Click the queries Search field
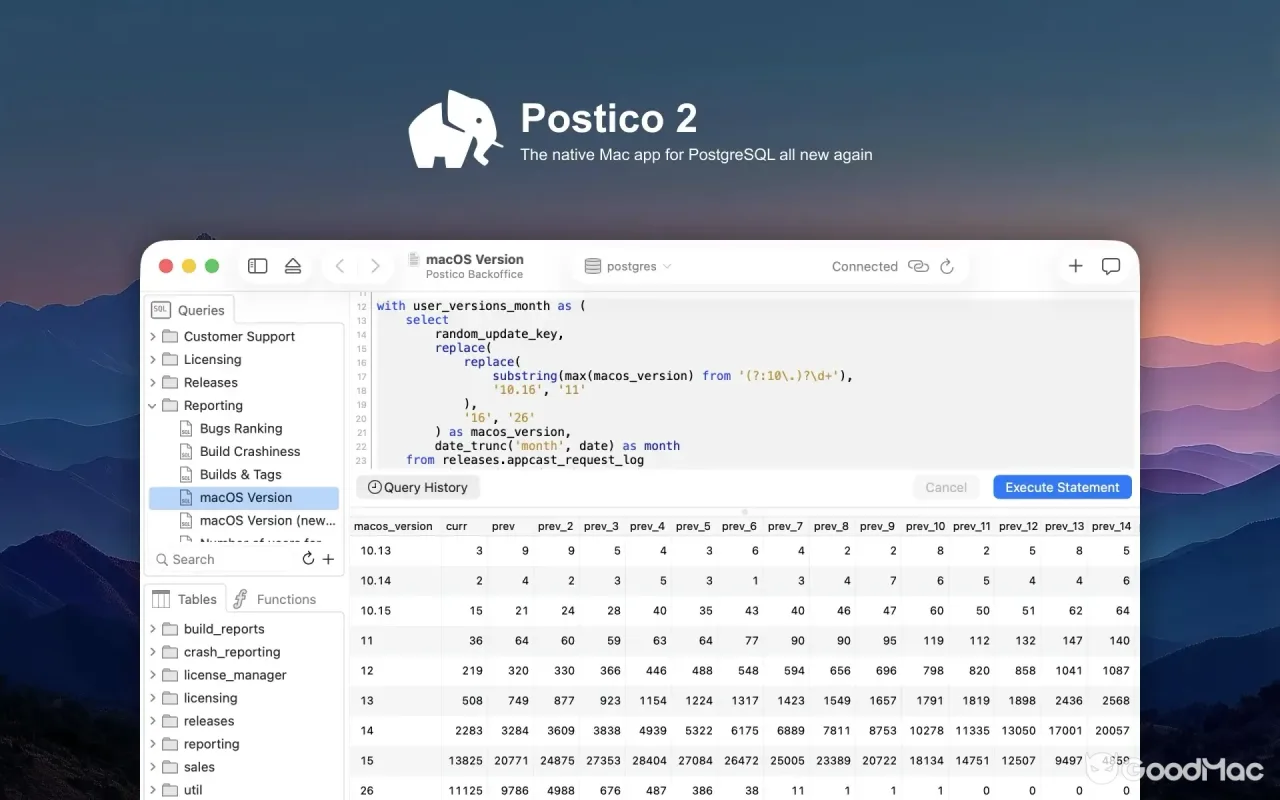 click(x=225, y=559)
